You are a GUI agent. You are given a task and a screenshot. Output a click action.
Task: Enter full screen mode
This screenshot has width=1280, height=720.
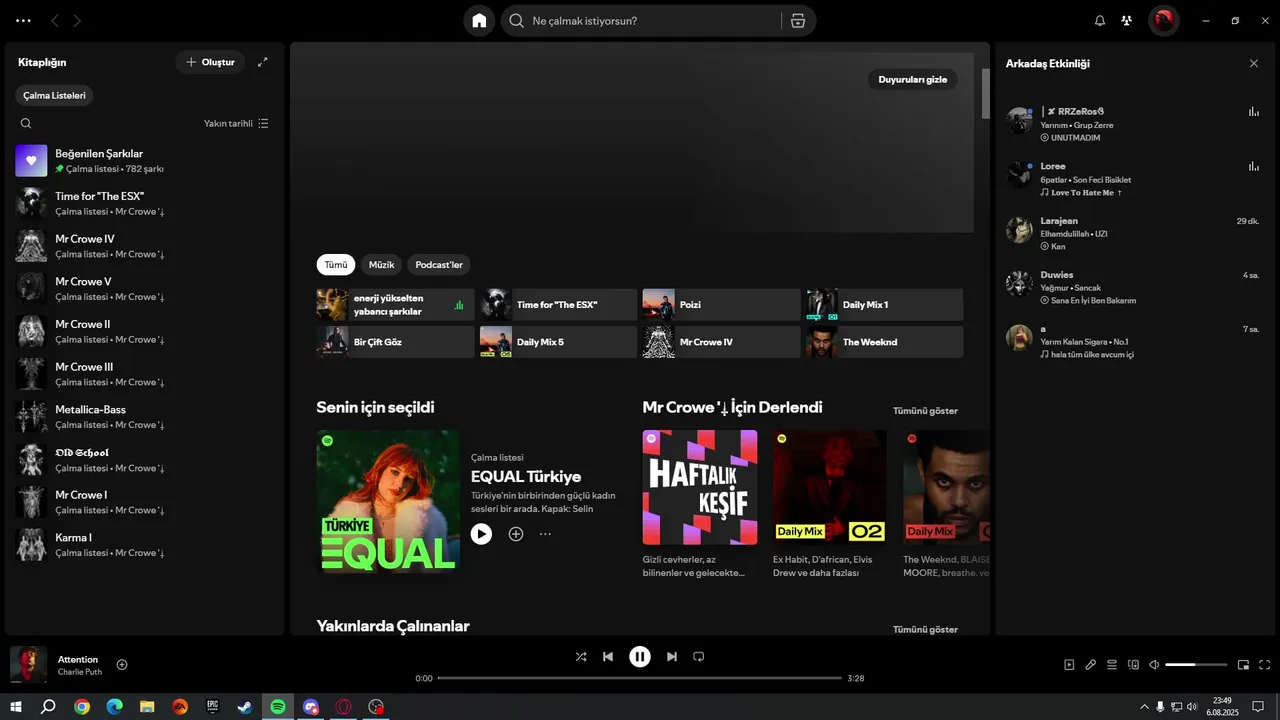pyautogui.click(x=1265, y=665)
